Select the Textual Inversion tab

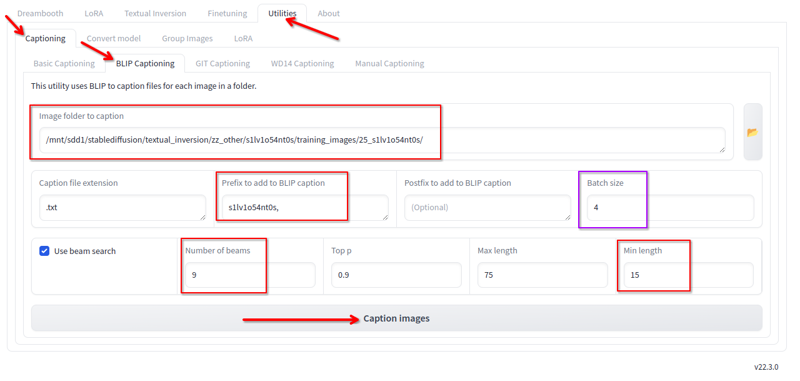click(x=155, y=13)
